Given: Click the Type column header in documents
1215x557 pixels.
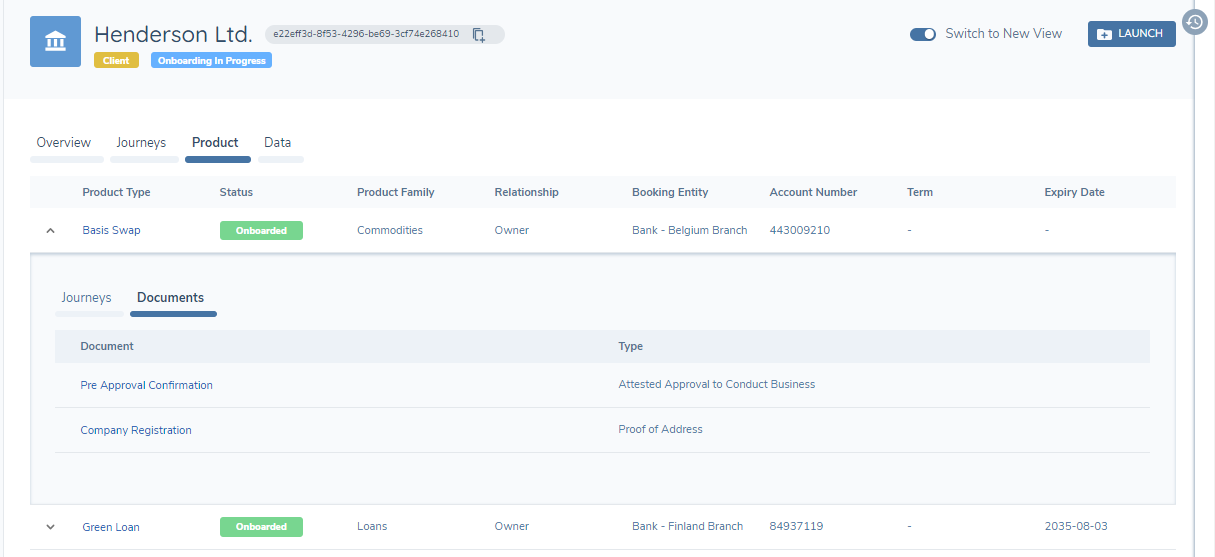Looking at the screenshot, I should [631, 346].
